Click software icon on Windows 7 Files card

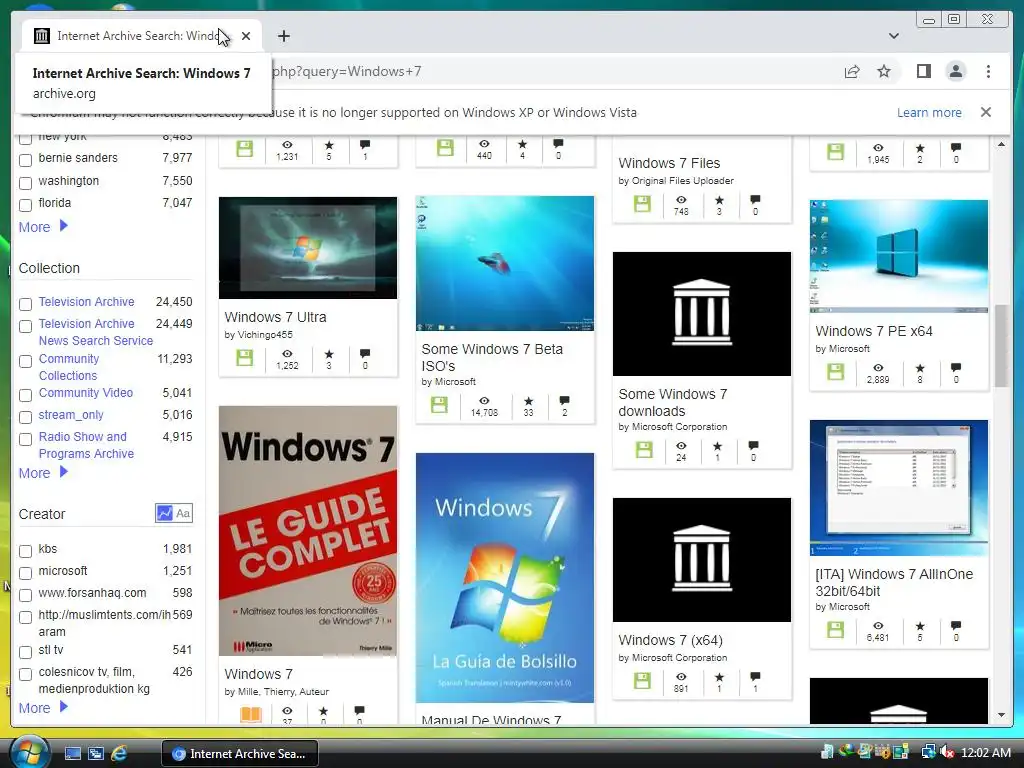(642, 204)
